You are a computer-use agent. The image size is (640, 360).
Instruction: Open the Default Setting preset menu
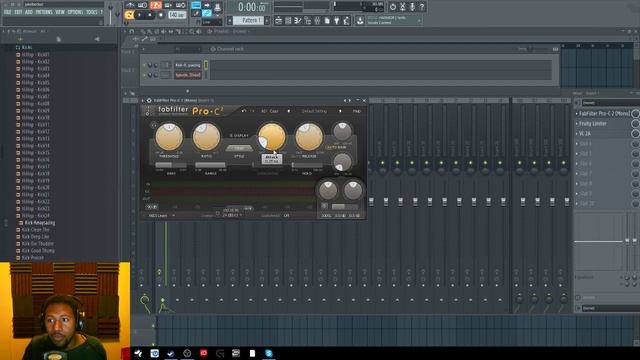point(314,111)
